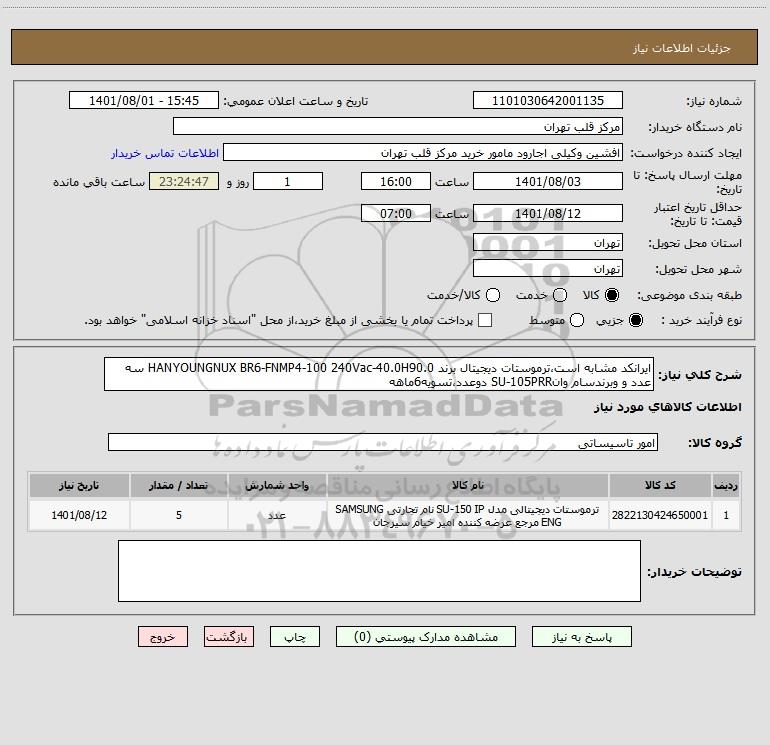Click the remaining time field 23:24:47
This screenshot has height=745, width=770.
pyautogui.click(x=184, y=181)
